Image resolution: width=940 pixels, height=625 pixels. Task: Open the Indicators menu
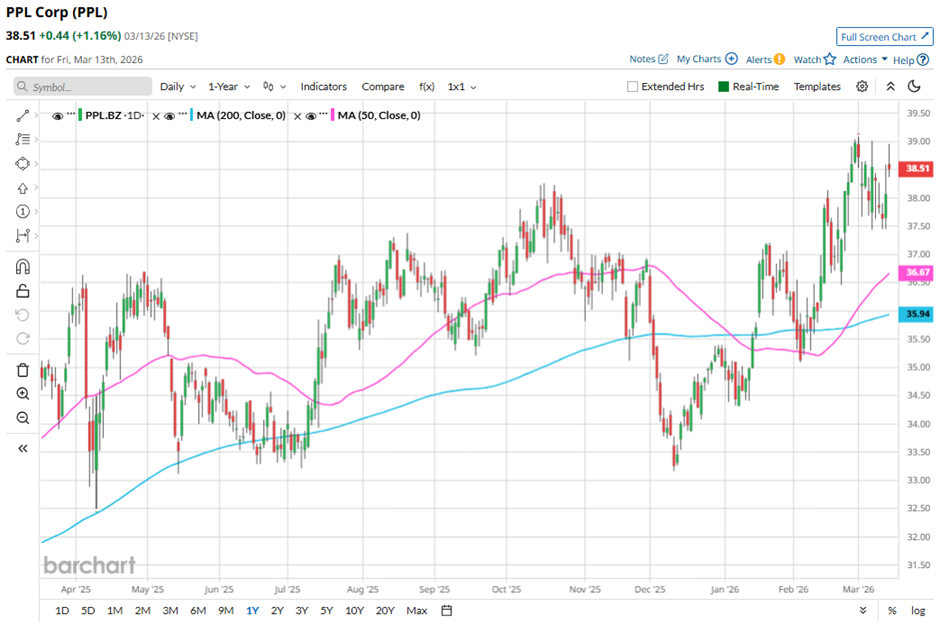[x=324, y=87]
